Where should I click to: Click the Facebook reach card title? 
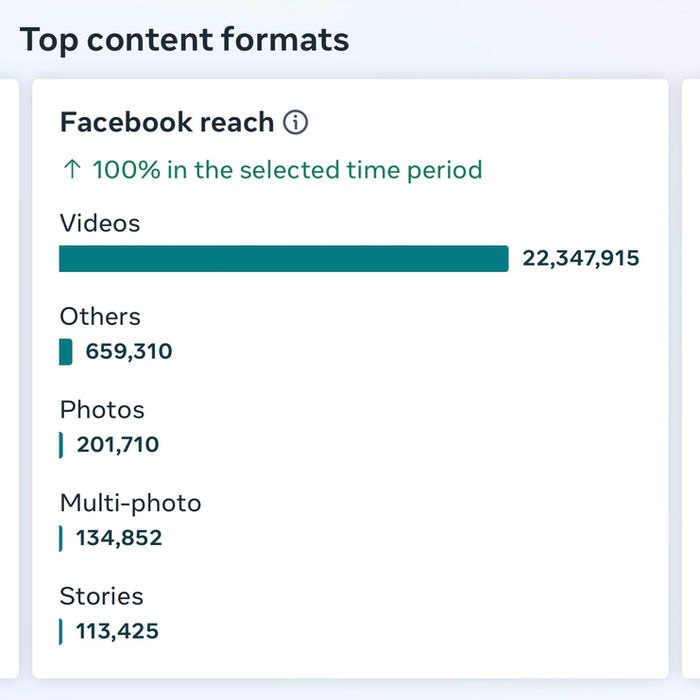167,122
